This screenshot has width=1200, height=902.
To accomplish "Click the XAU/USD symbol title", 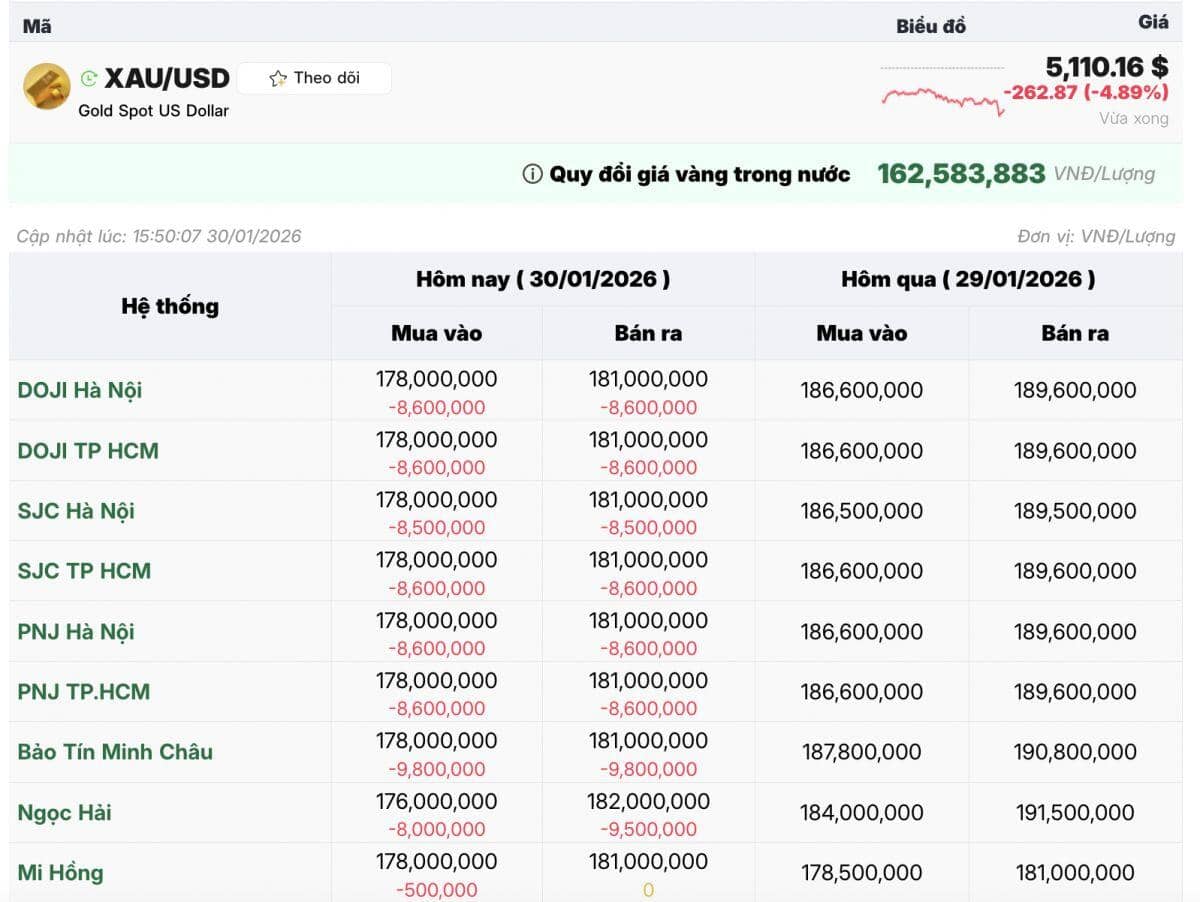I will point(167,78).
